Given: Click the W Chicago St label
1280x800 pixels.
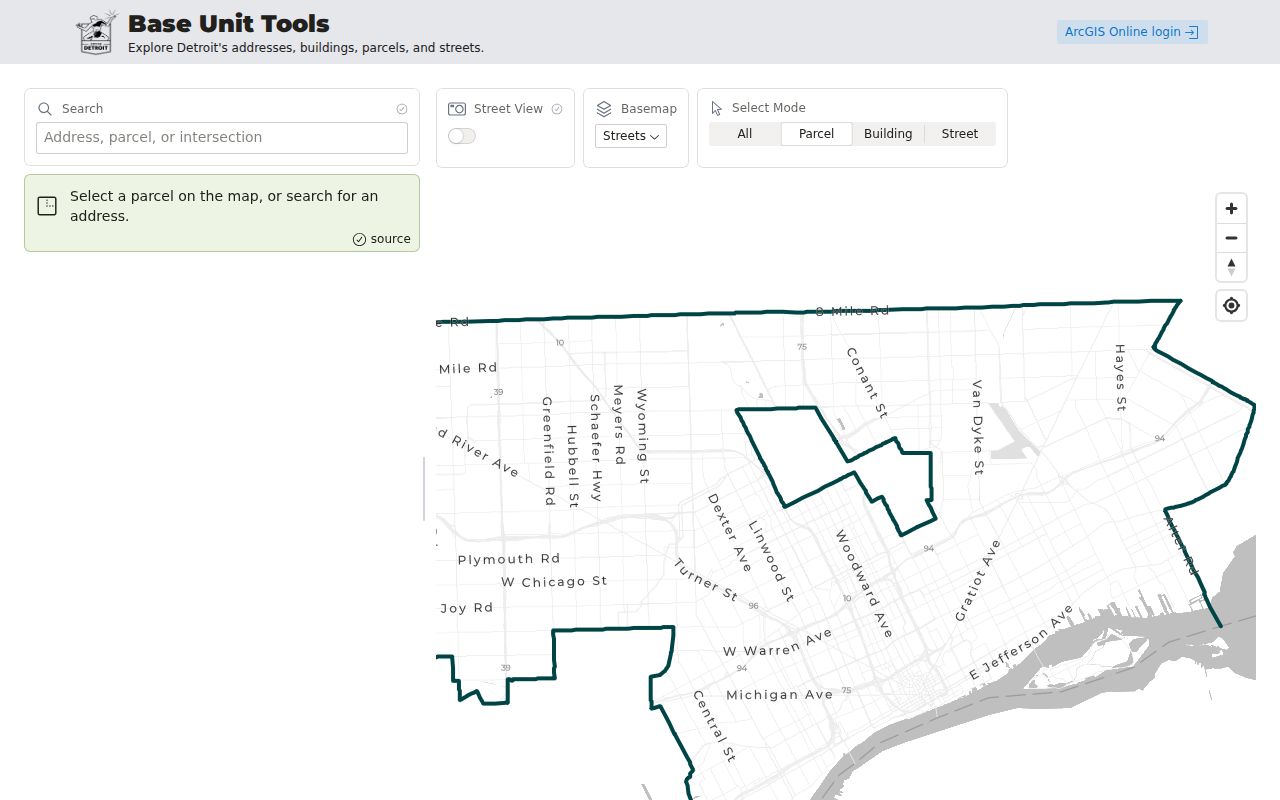Looking at the screenshot, I should click(x=554, y=582).
